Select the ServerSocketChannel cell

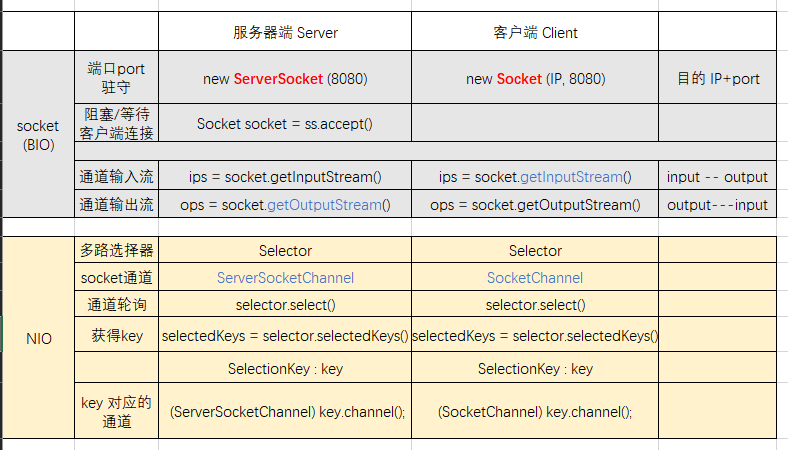pyautogui.click(x=285, y=277)
